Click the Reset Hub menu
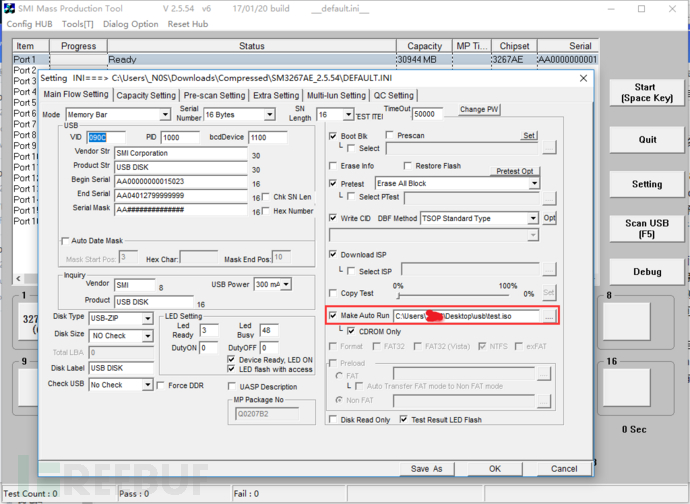The height and width of the screenshot is (504, 690). (x=188, y=24)
